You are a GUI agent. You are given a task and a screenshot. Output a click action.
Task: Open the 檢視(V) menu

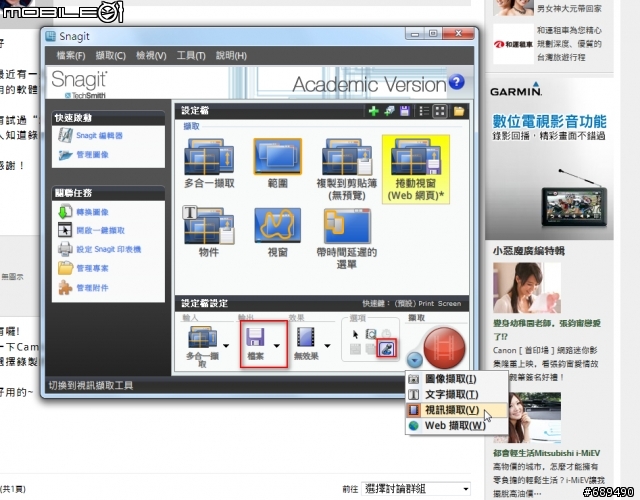tap(151, 56)
